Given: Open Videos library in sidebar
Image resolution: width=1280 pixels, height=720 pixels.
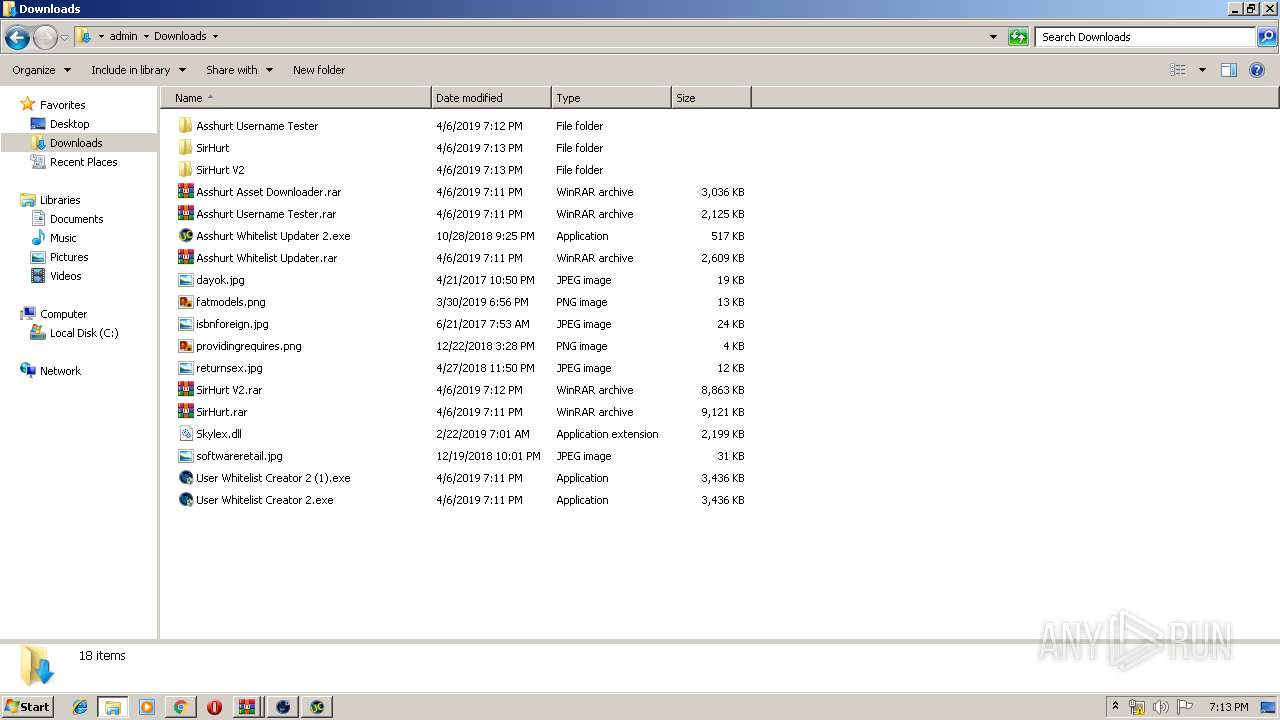Looking at the screenshot, I should click(x=65, y=276).
